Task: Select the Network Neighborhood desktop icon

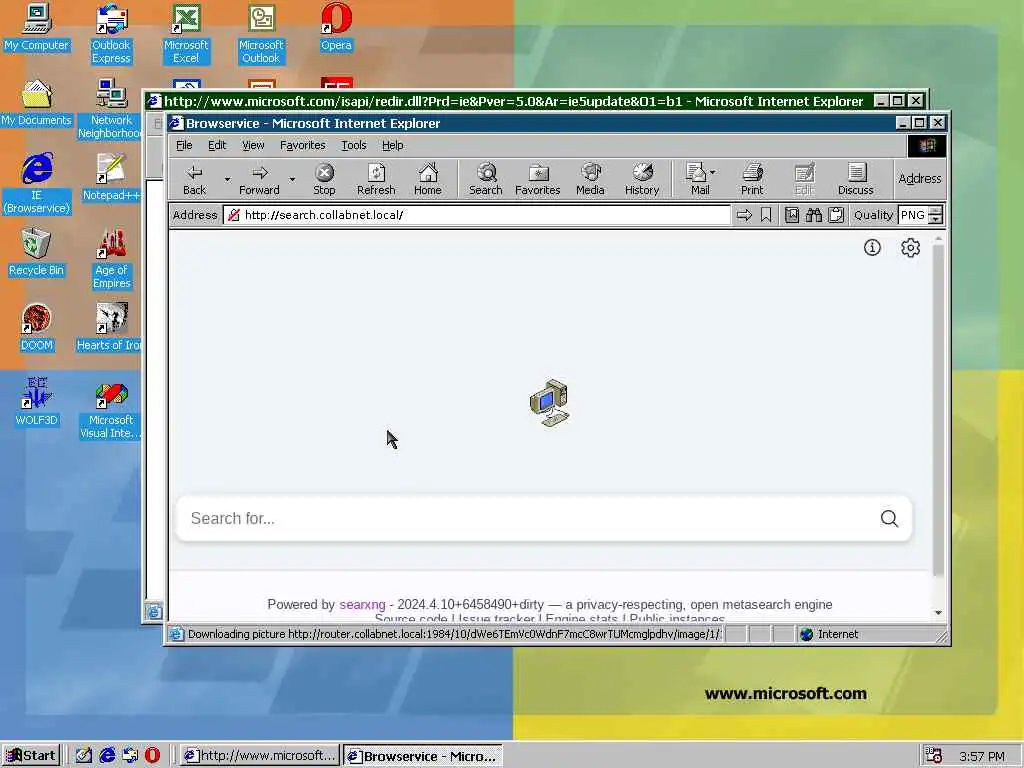Action: 110,108
